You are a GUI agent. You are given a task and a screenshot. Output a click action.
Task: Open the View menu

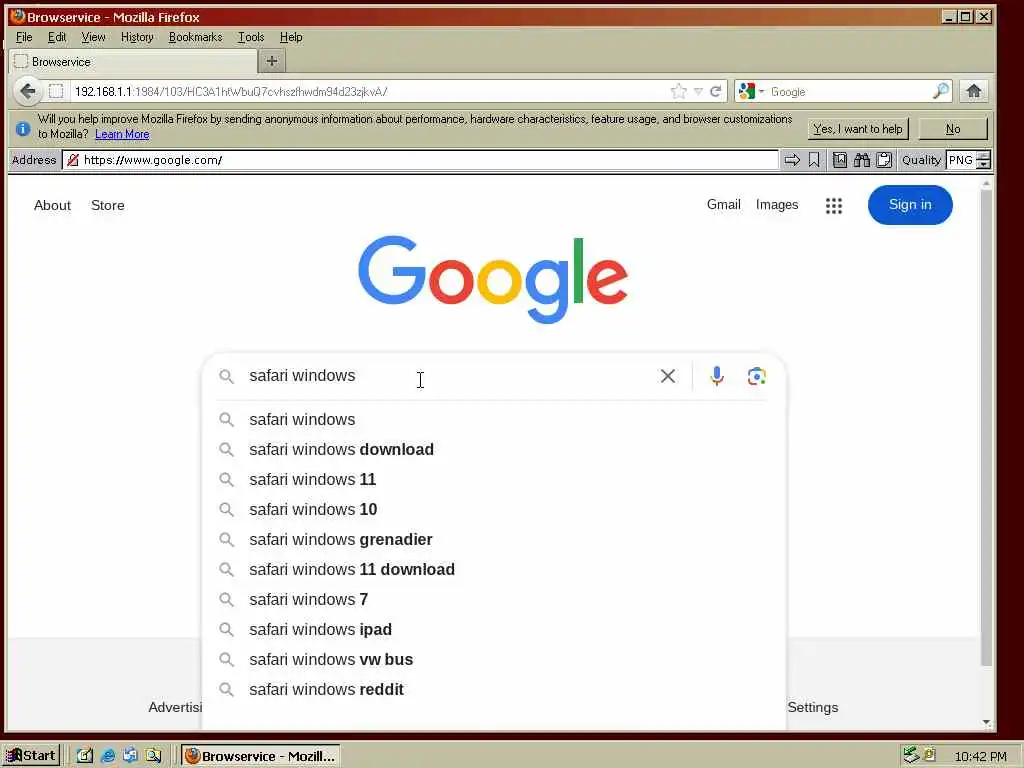[93, 37]
